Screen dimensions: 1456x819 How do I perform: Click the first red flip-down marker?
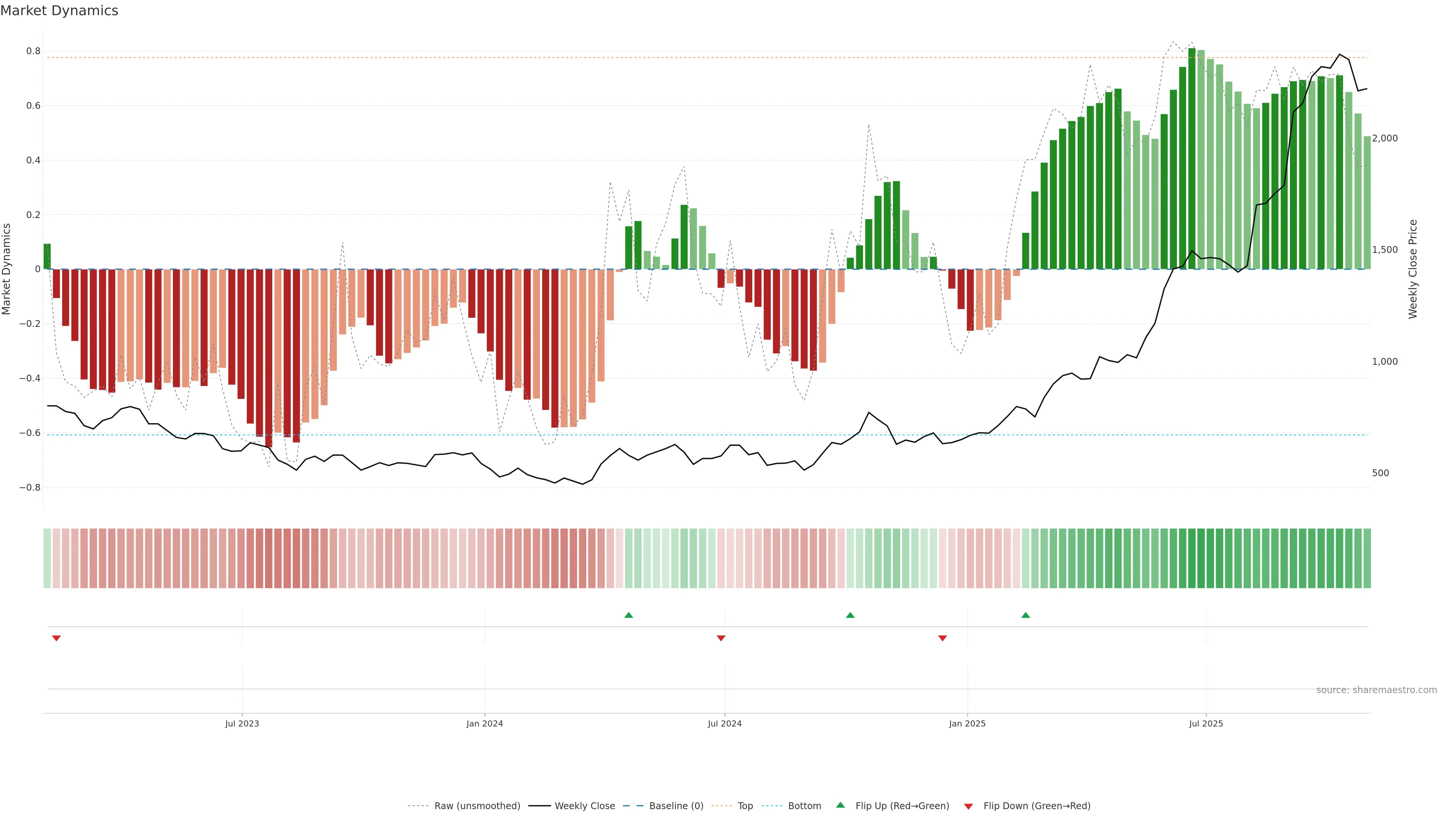tap(56, 638)
